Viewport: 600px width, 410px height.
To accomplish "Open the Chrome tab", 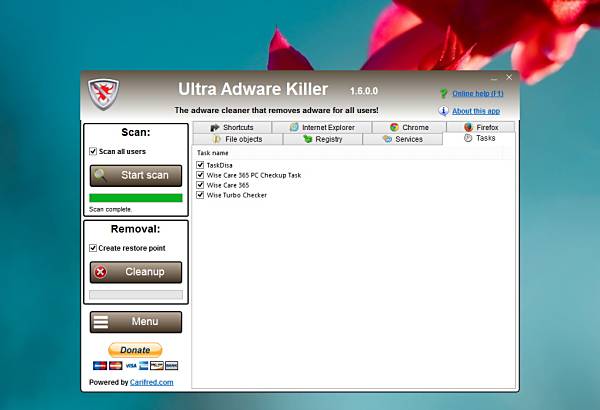I will (409, 127).
